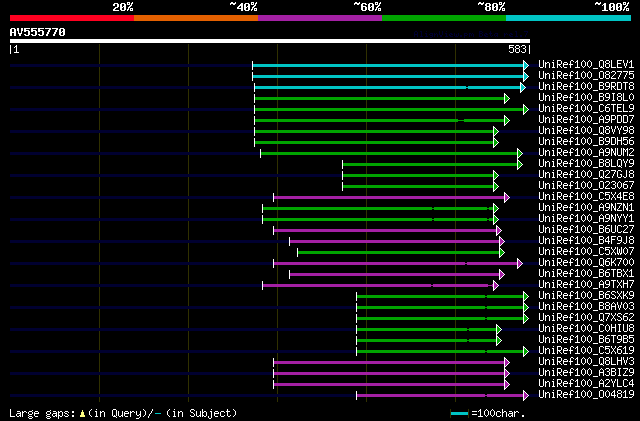Click the 583 end position label

[517, 49]
